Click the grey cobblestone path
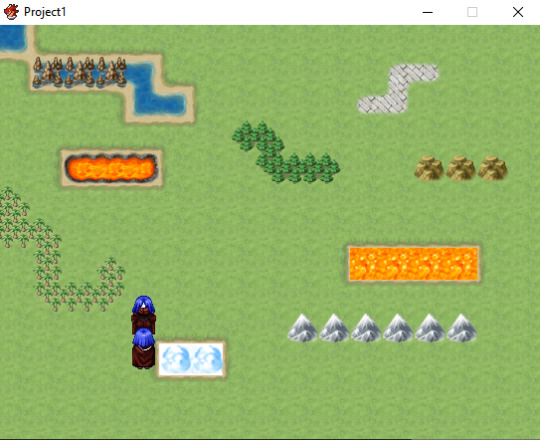The image size is (540, 440). (398, 88)
